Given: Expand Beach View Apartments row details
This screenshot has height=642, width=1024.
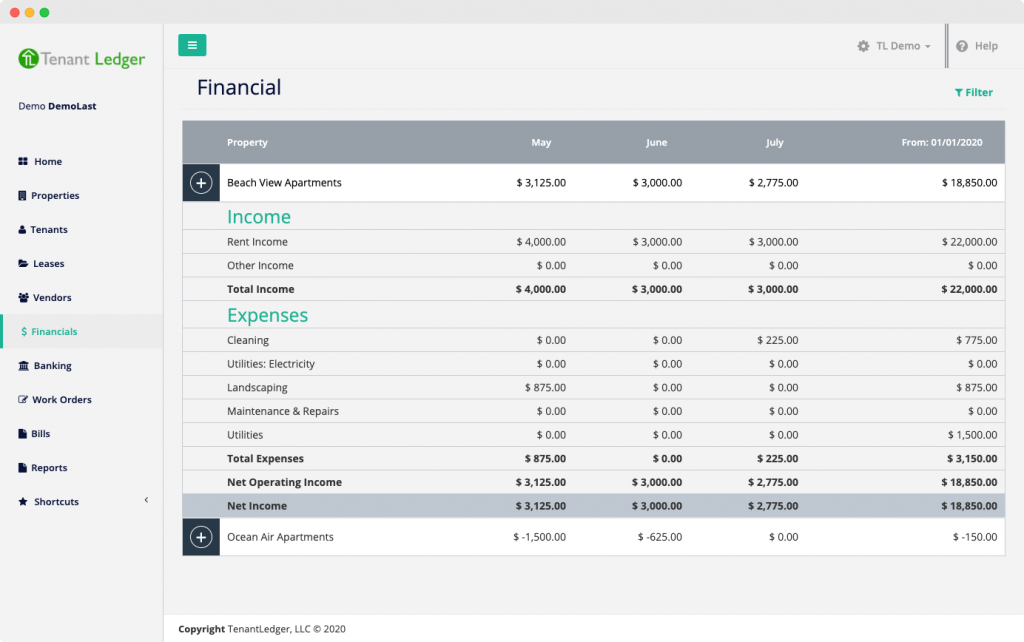Looking at the screenshot, I should click(x=200, y=183).
